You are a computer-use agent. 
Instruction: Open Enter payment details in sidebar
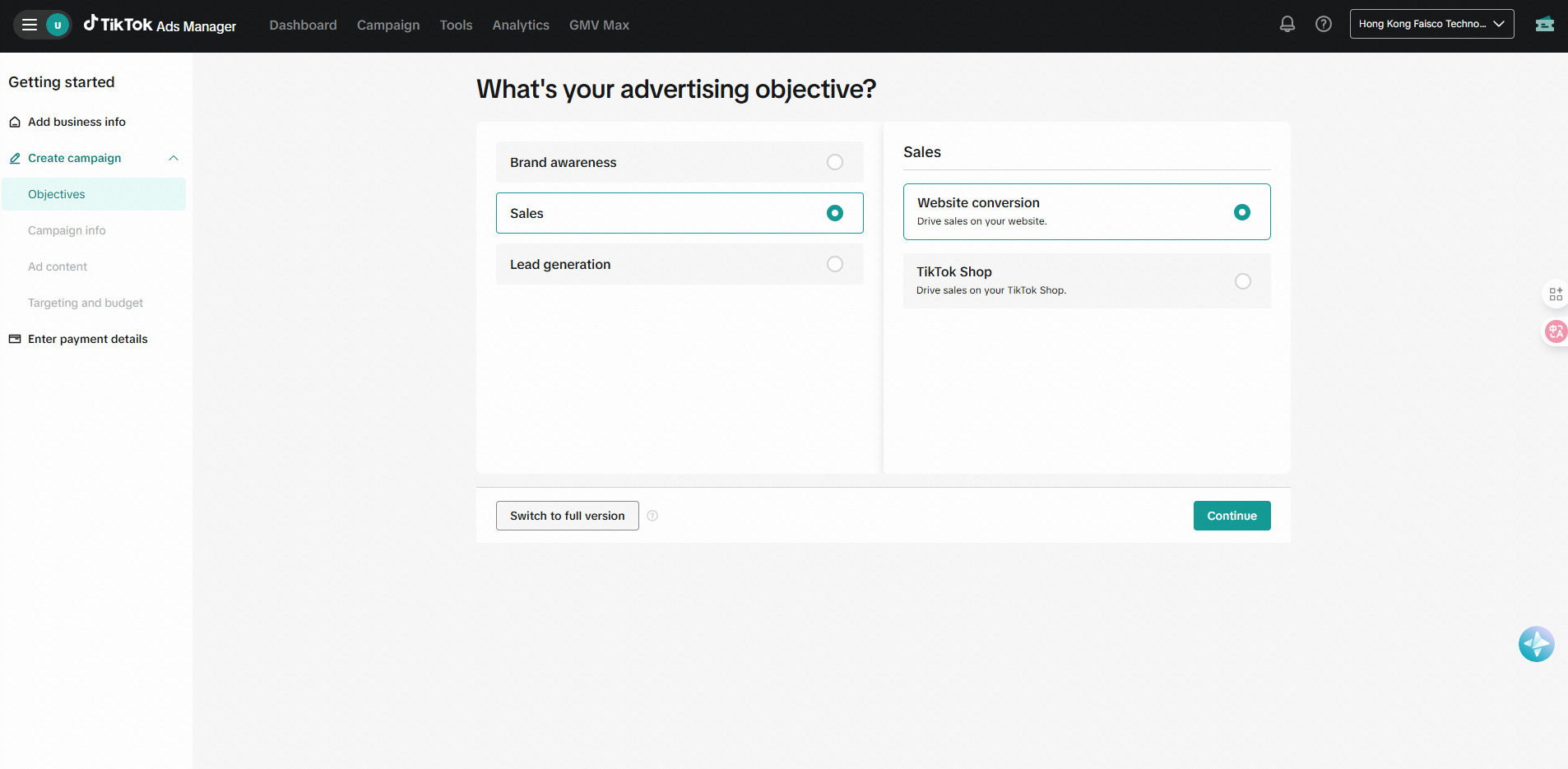coord(87,339)
